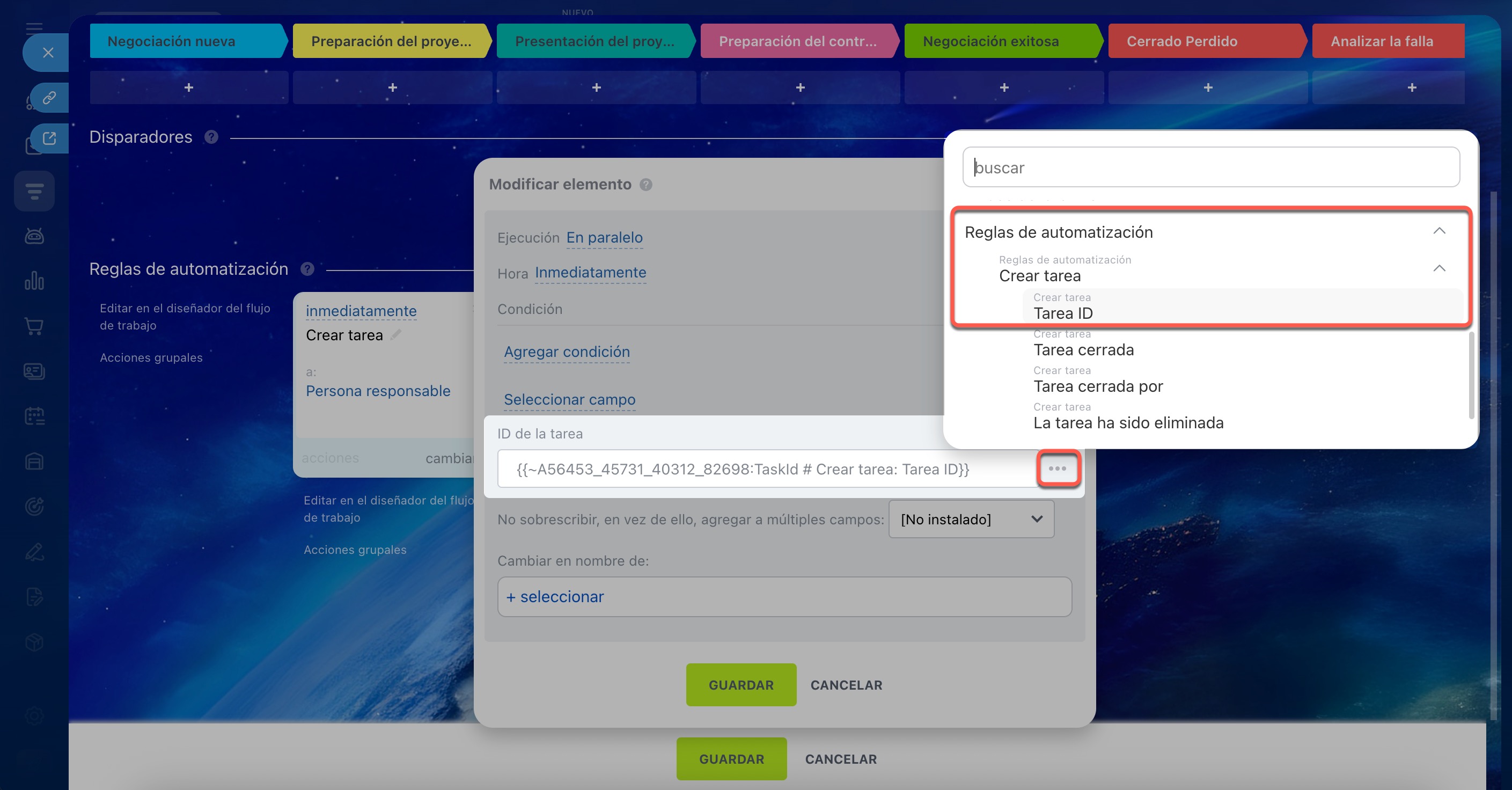Select Tarea cerrada from the list

1083,350
